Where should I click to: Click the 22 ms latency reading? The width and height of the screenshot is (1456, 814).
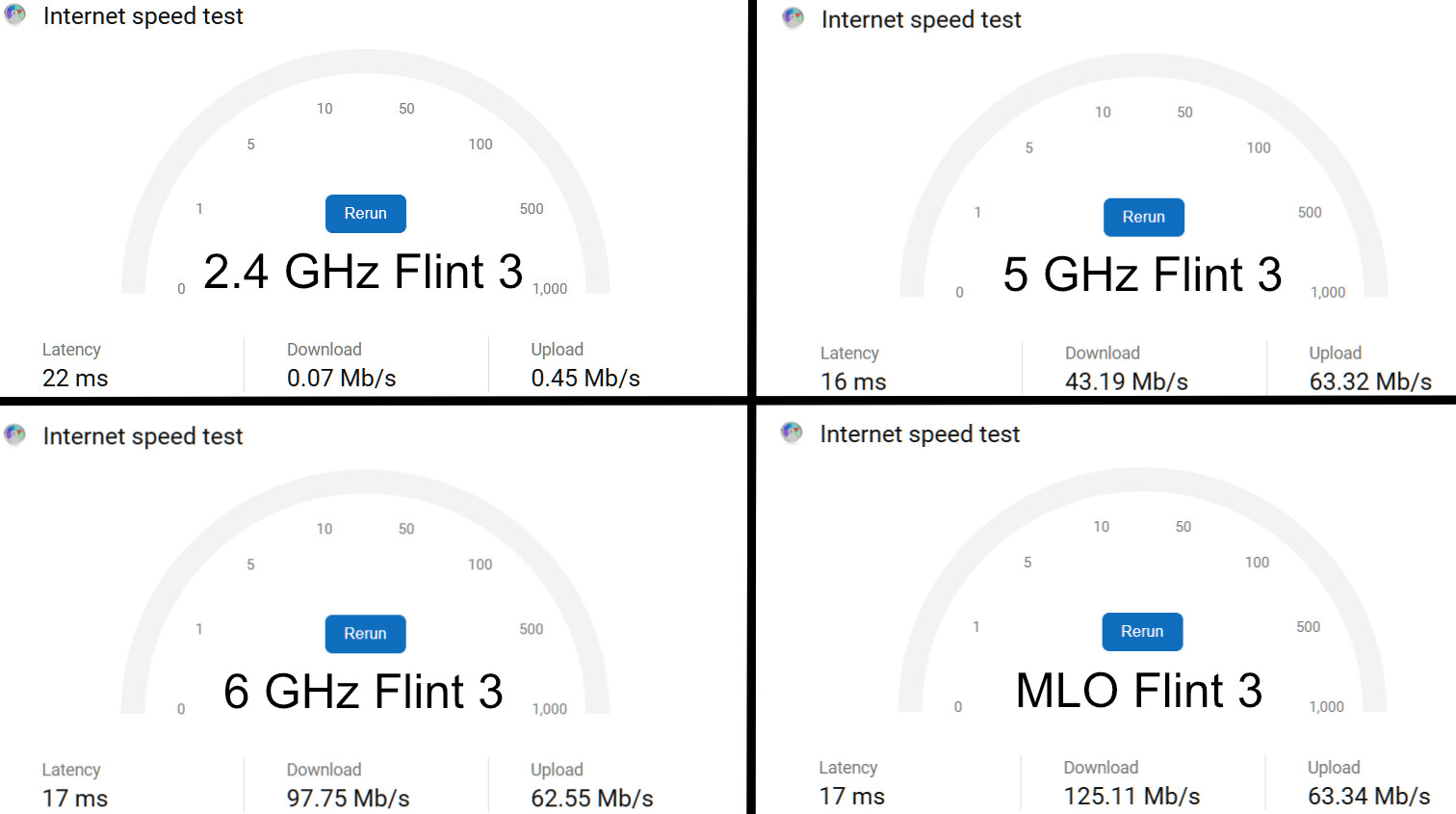[x=75, y=379]
